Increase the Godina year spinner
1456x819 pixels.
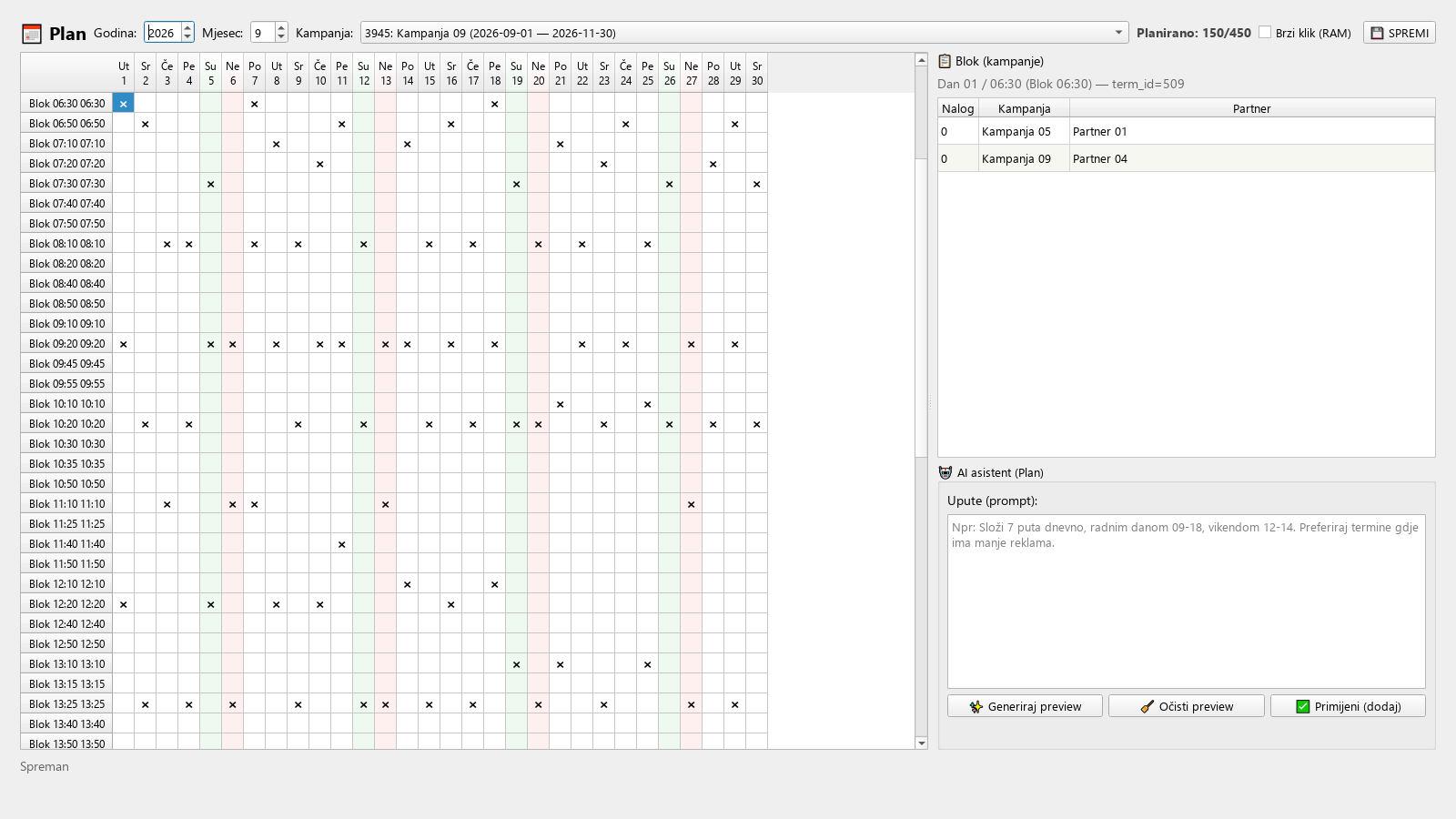click(x=187, y=27)
